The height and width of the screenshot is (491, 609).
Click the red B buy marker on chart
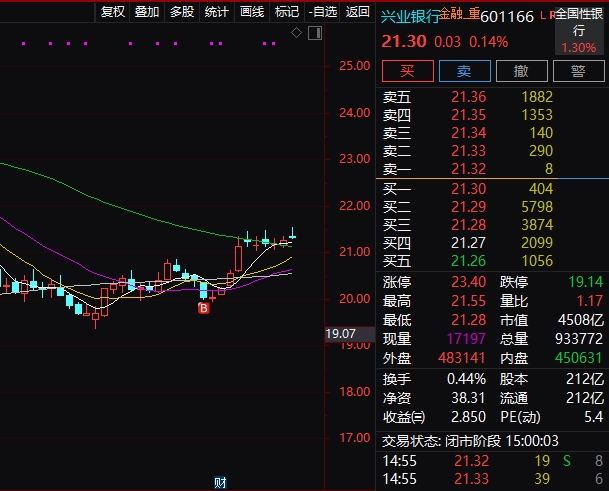pyautogui.click(x=204, y=308)
